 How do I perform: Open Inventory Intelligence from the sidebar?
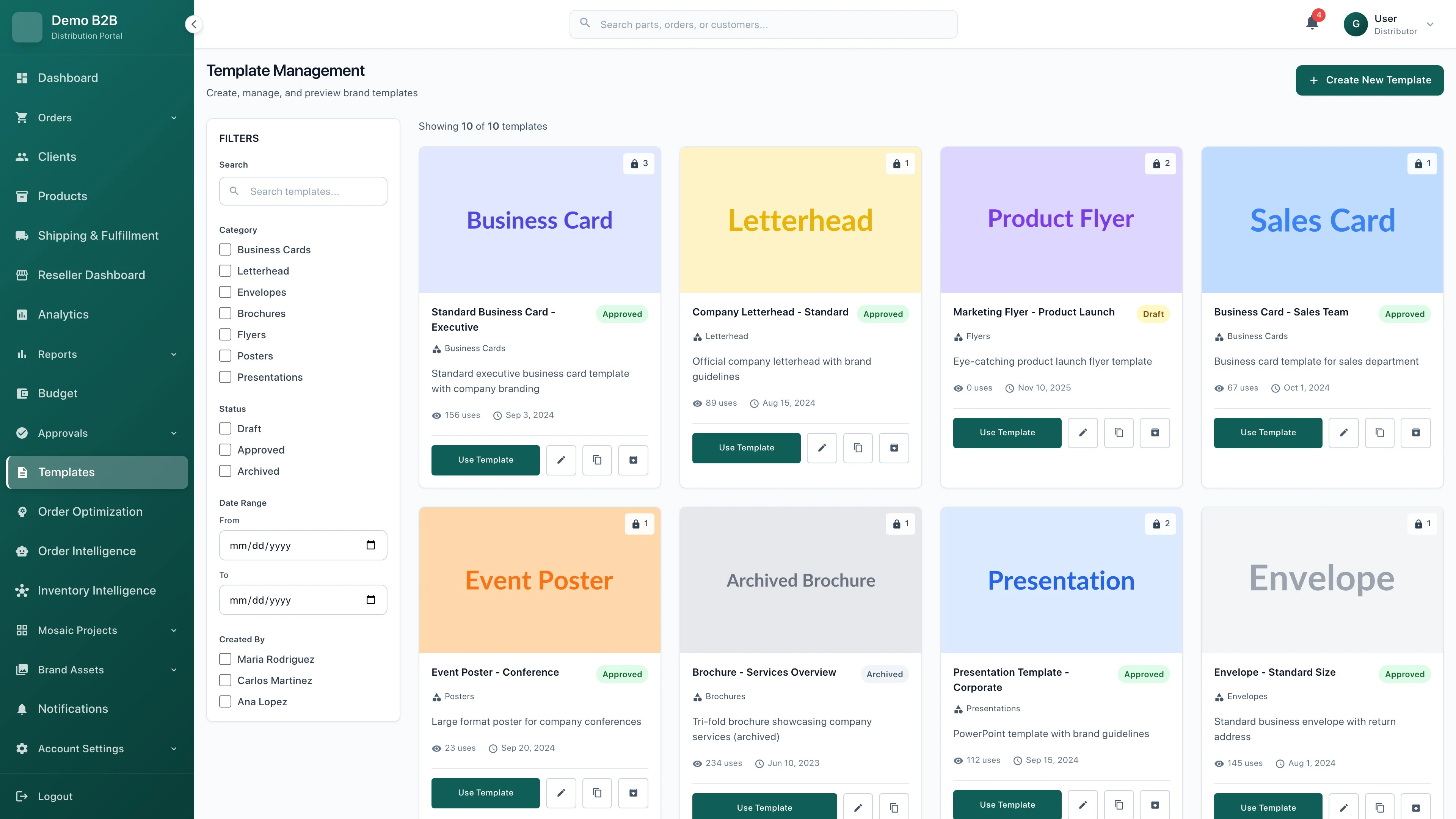[x=97, y=590]
